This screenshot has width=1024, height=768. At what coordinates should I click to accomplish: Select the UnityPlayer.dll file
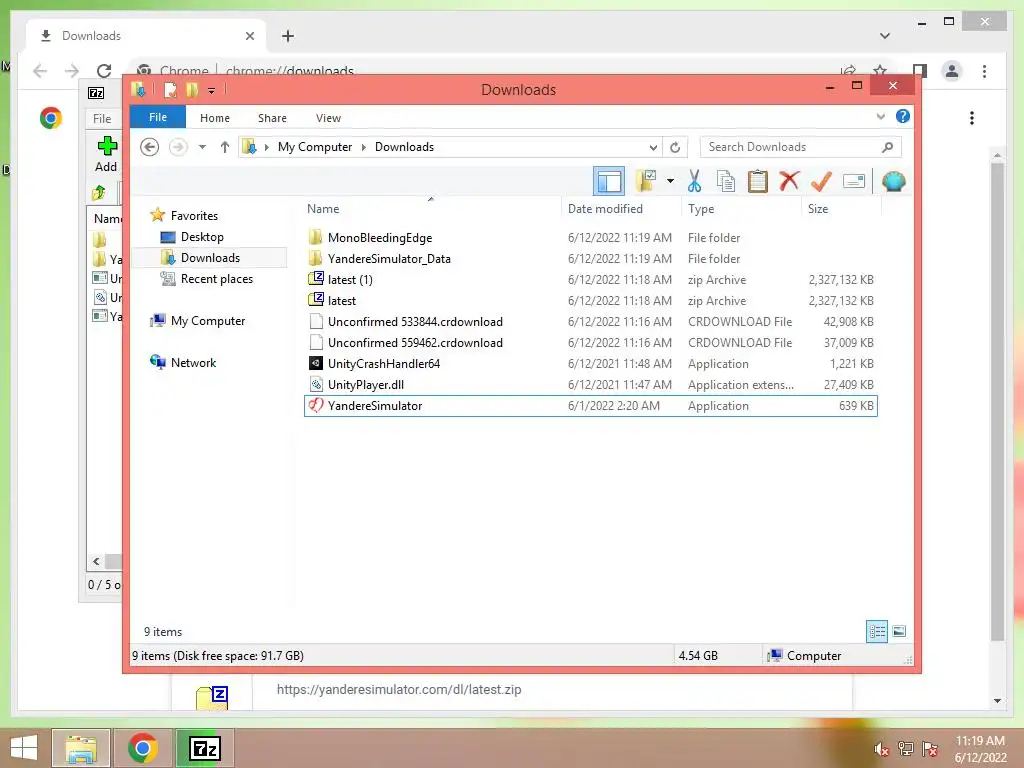click(x=590, y=385)
